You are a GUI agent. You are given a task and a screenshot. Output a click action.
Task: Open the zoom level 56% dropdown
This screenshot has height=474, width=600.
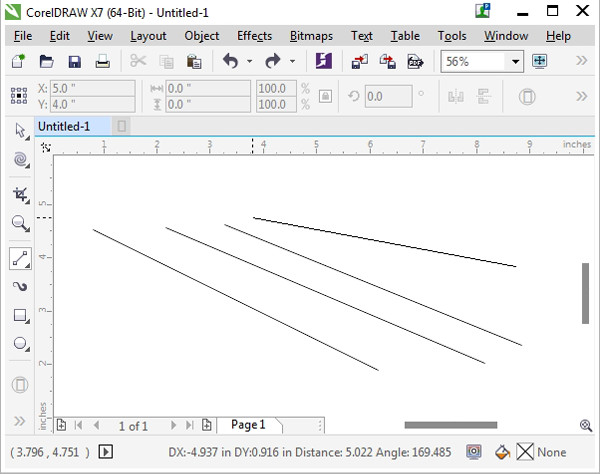pyautogui.click(x=515, y=61)
